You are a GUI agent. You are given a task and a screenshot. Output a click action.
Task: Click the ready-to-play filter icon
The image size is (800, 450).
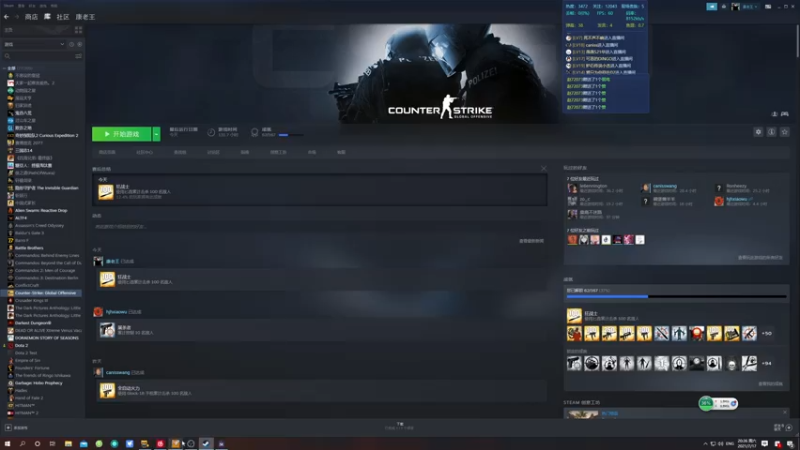80,44
